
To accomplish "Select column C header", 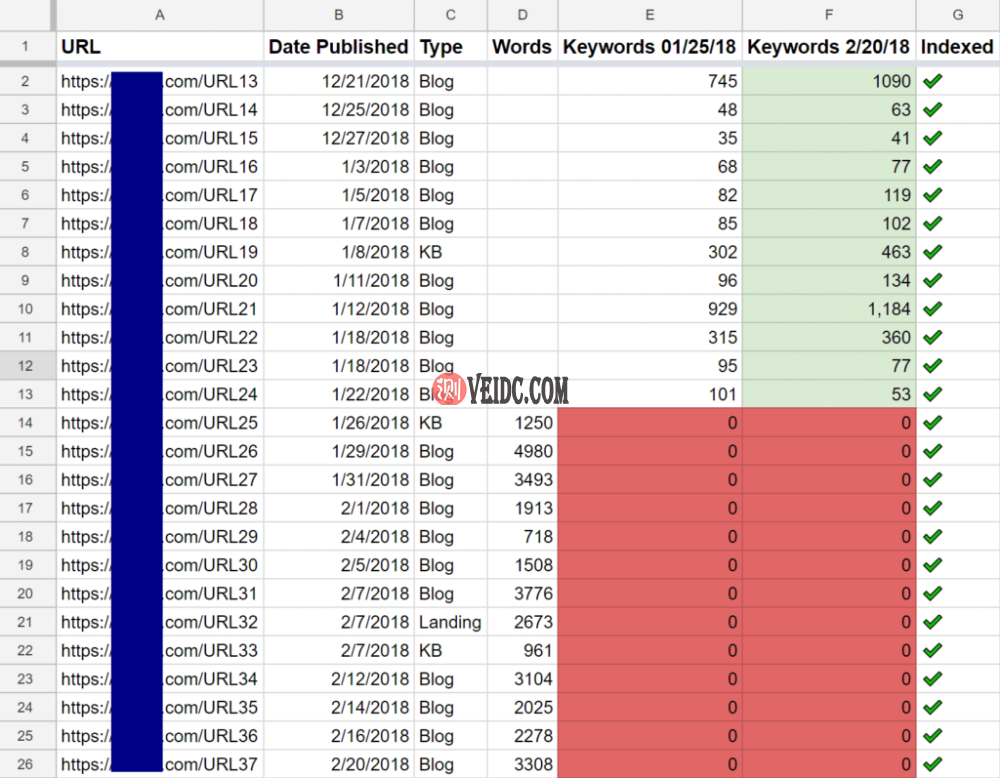I will [x=451, y=15].
